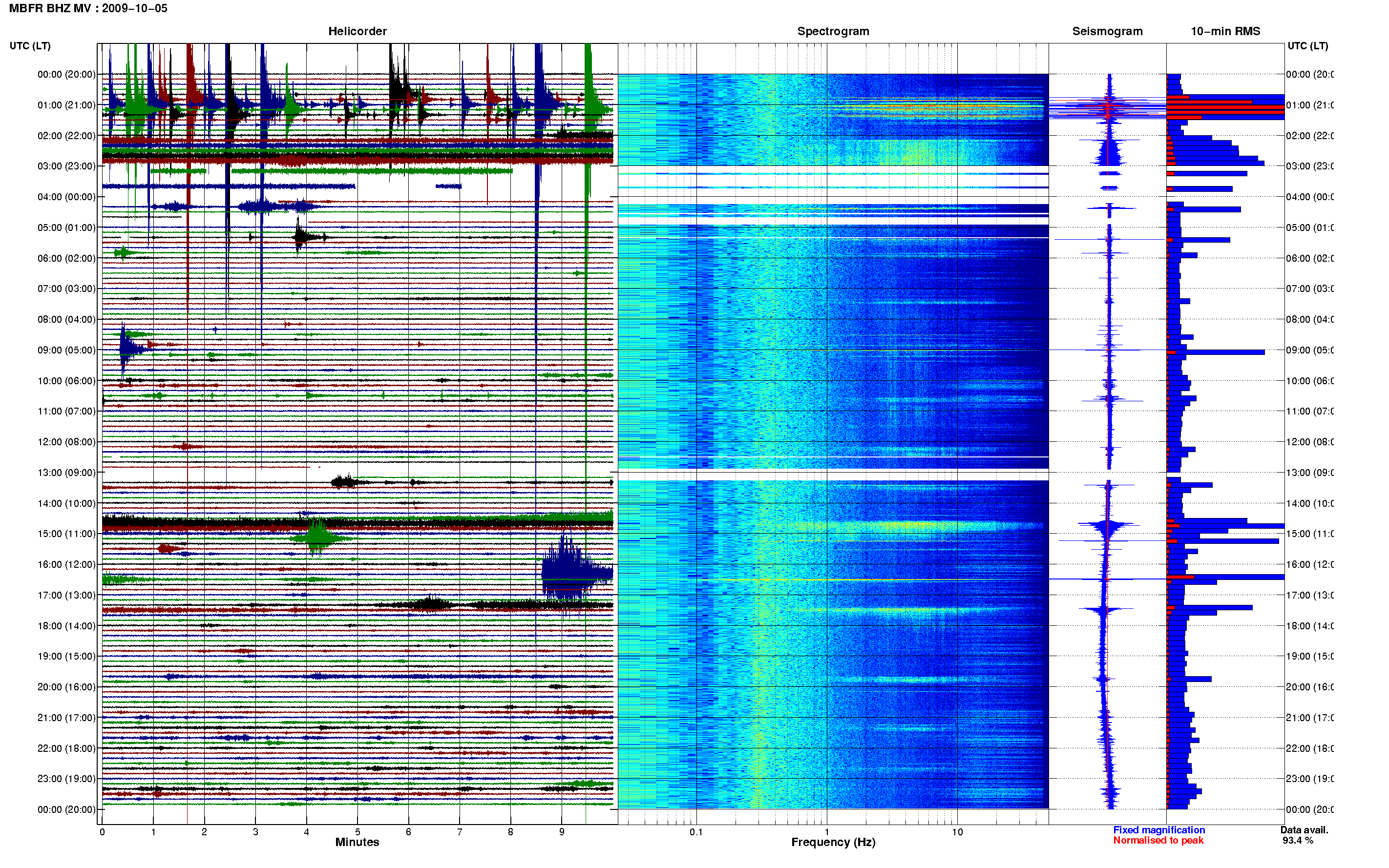Viewport: 1389px width, 868px height.
Task: Click the left 07:00 (03:00) time label
Action: point(66,289)
